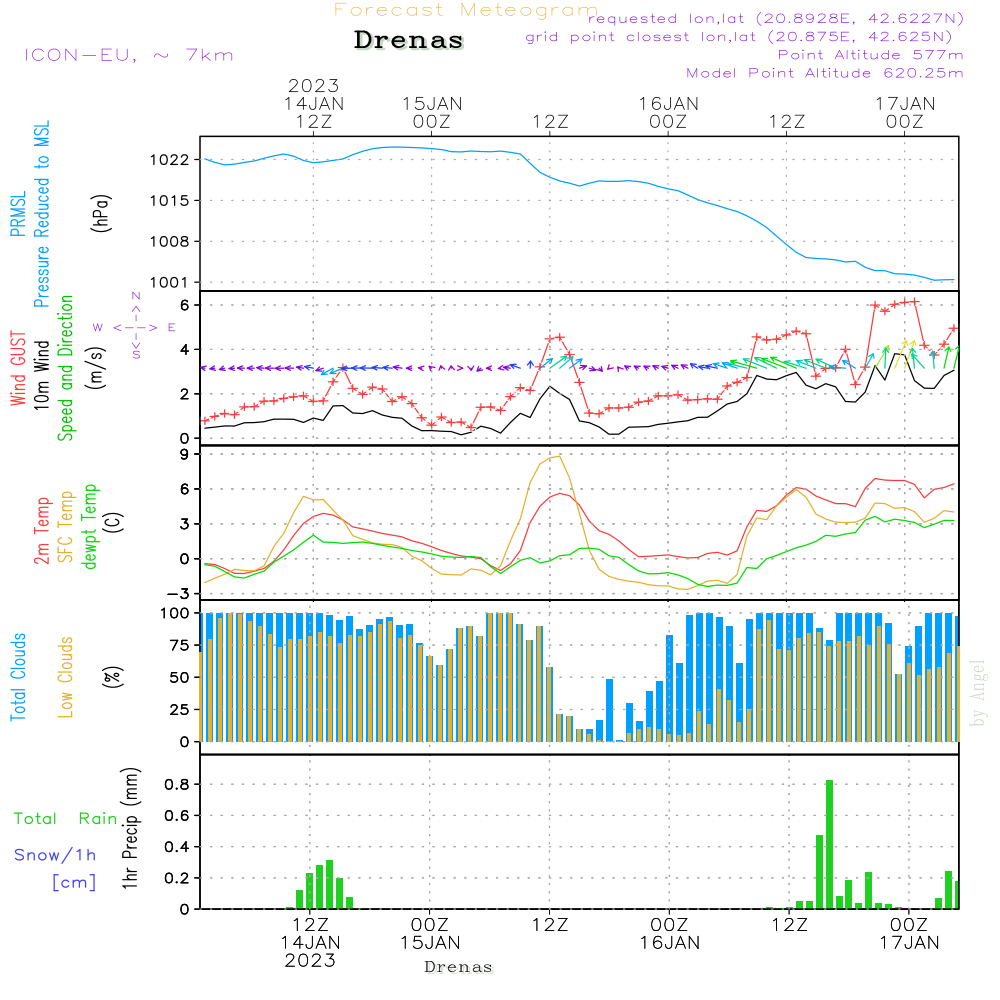Image resolution: width=1000 pixels, height=1000 pixels.
Task: Click the Forecast Meteogram heading
Action: [x=465, y=10]
